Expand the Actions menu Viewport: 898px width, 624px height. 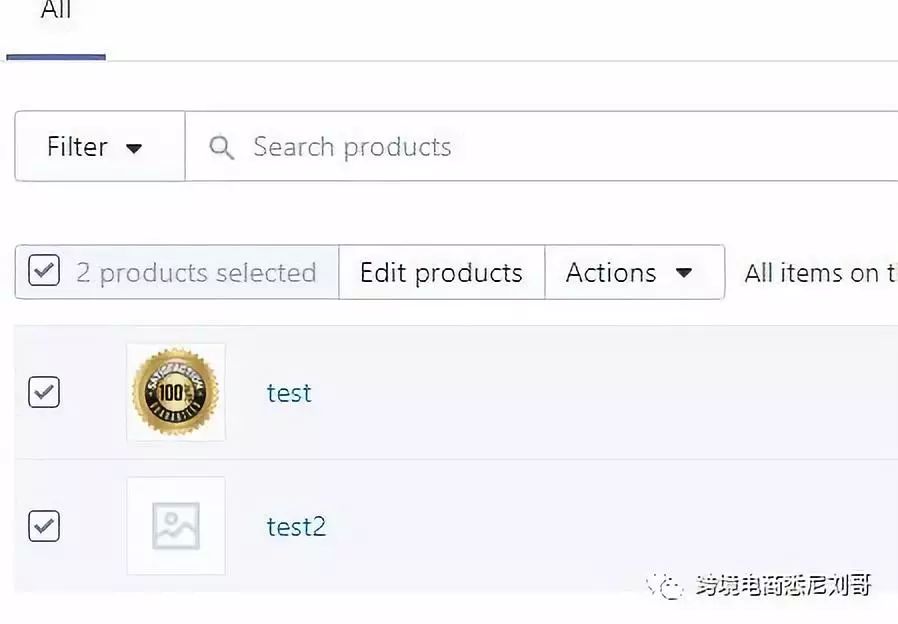(634, 272)
